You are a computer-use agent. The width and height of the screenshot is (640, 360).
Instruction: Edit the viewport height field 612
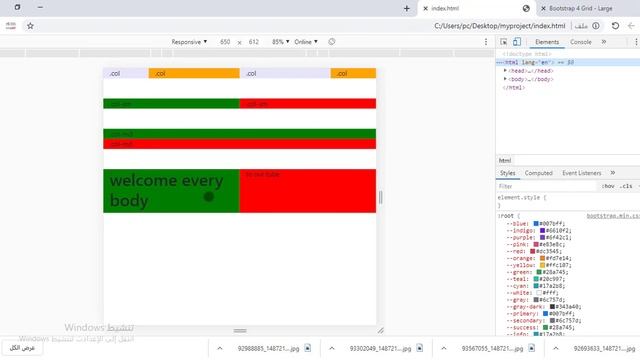click(253, 42)
